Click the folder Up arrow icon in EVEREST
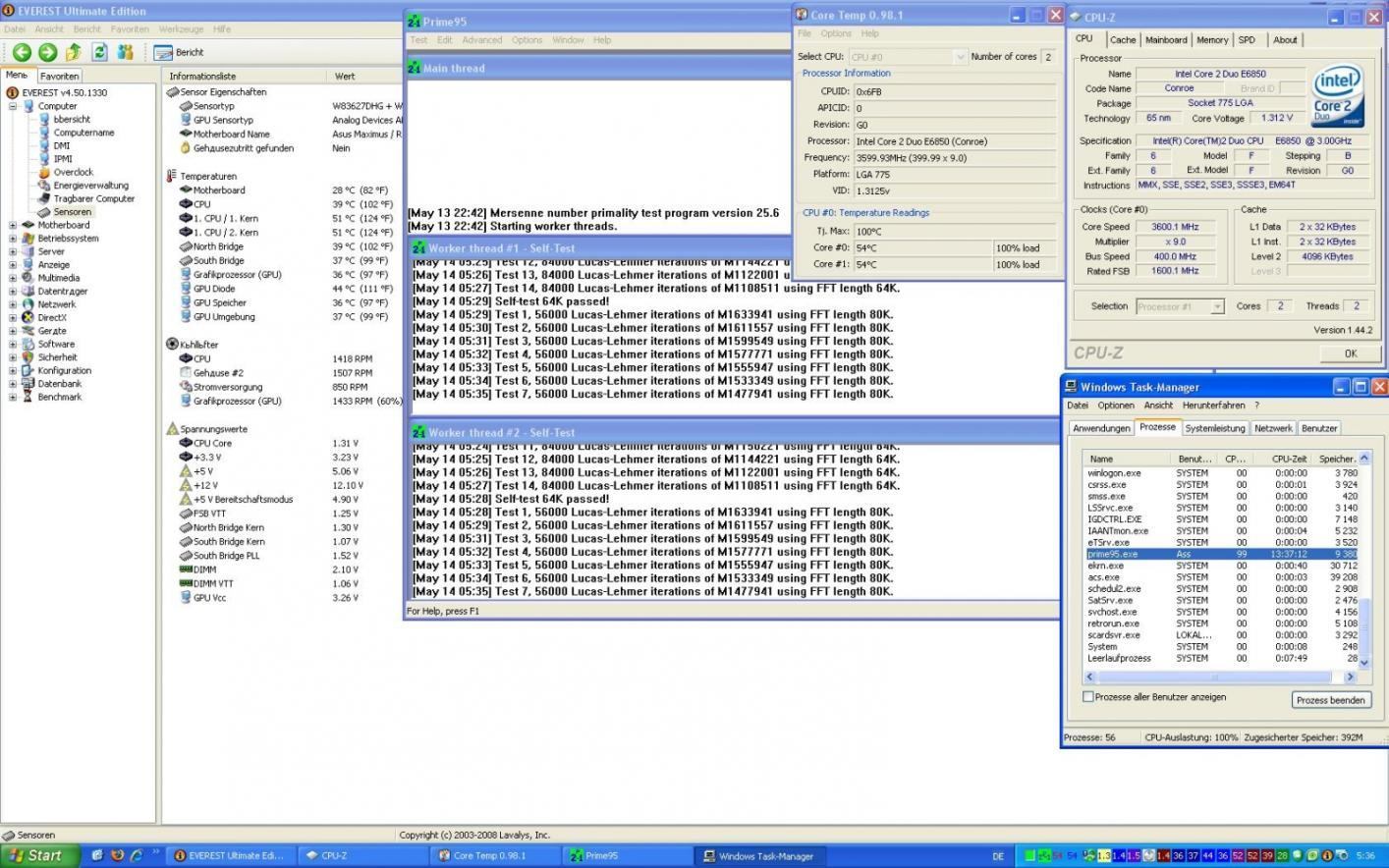The width and height of the screenshot is (1389, 868). [73, 52]
